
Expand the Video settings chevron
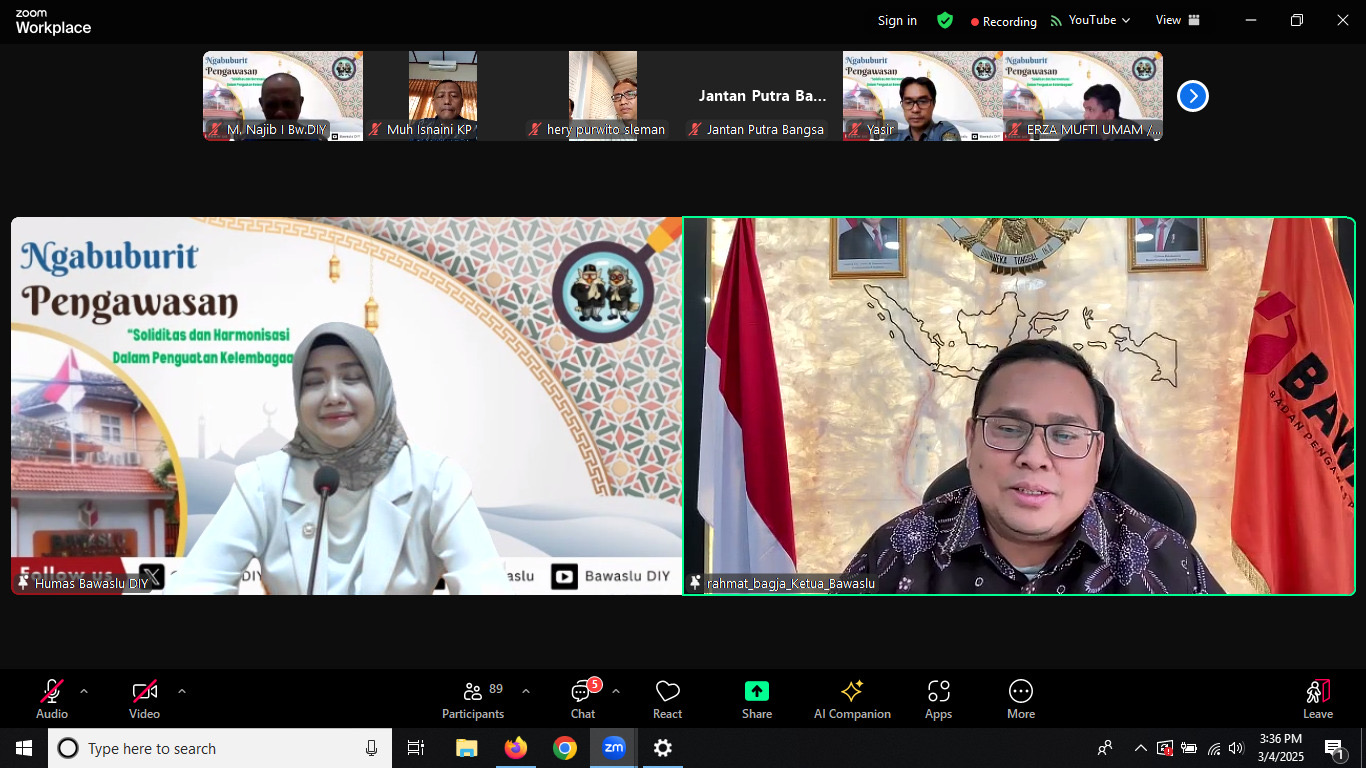pyautogui.click(x=181, y=690)
